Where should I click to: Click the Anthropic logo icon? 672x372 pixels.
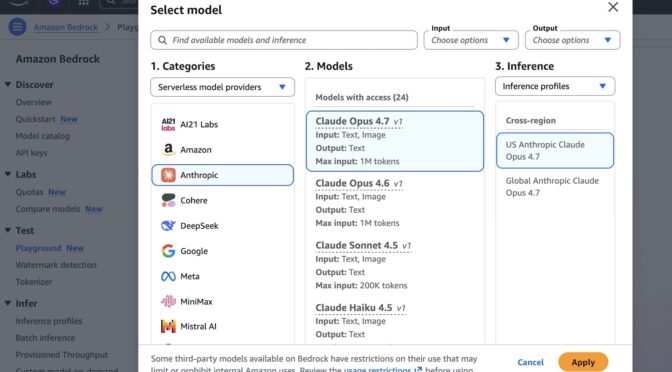[x=168, y=175]
